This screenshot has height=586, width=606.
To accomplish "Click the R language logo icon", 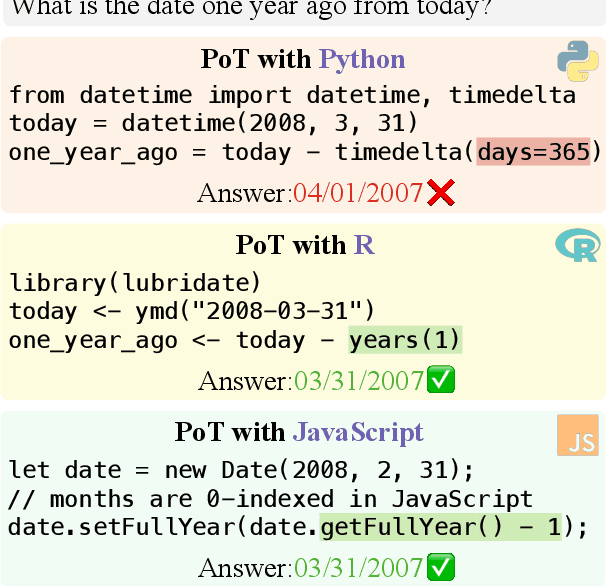I will [x=577, y=245].
